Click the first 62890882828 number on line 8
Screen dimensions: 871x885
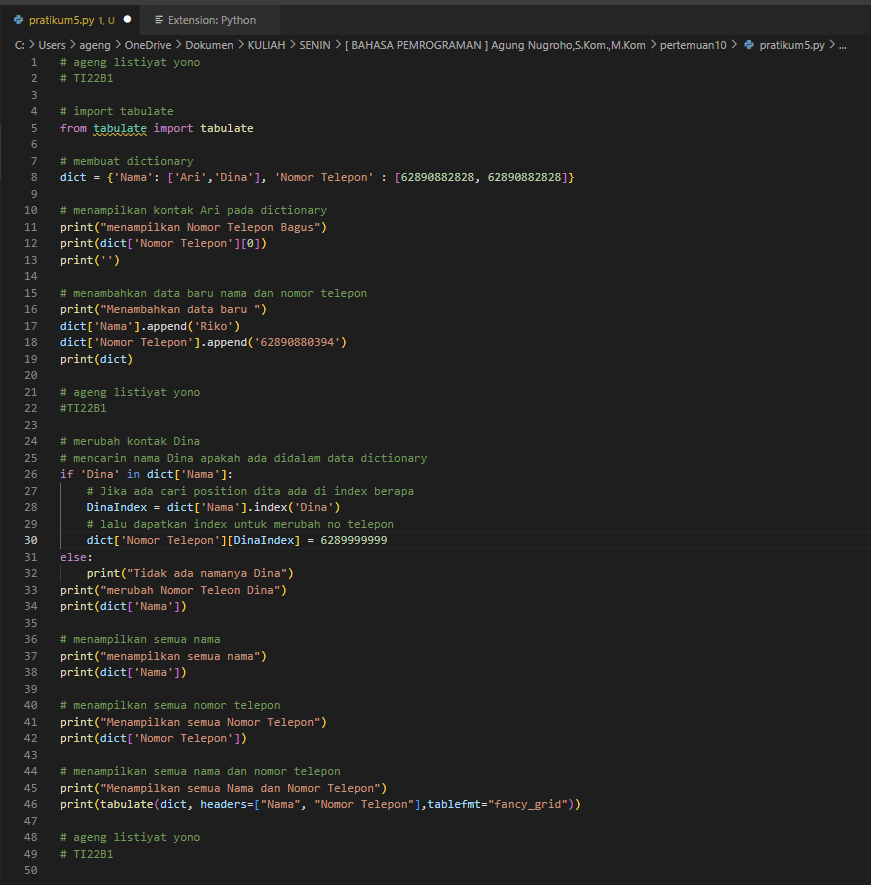(x=437, y=177)
